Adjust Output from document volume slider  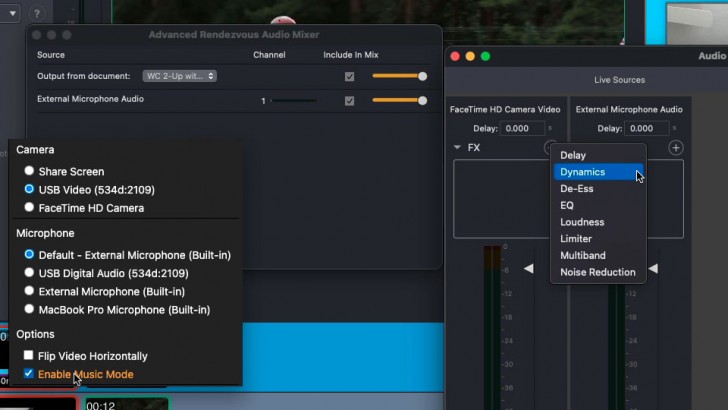point(399,76)
